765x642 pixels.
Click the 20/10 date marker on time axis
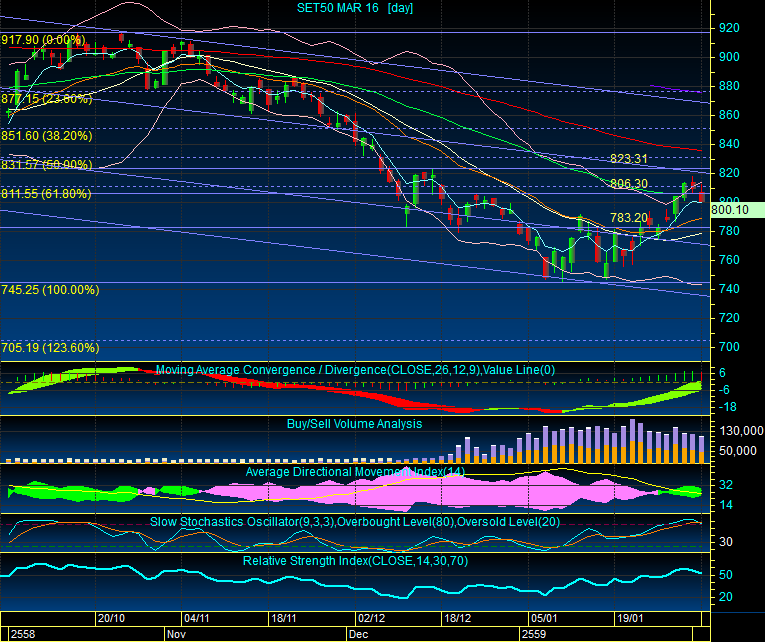click(x=111, y=619)
